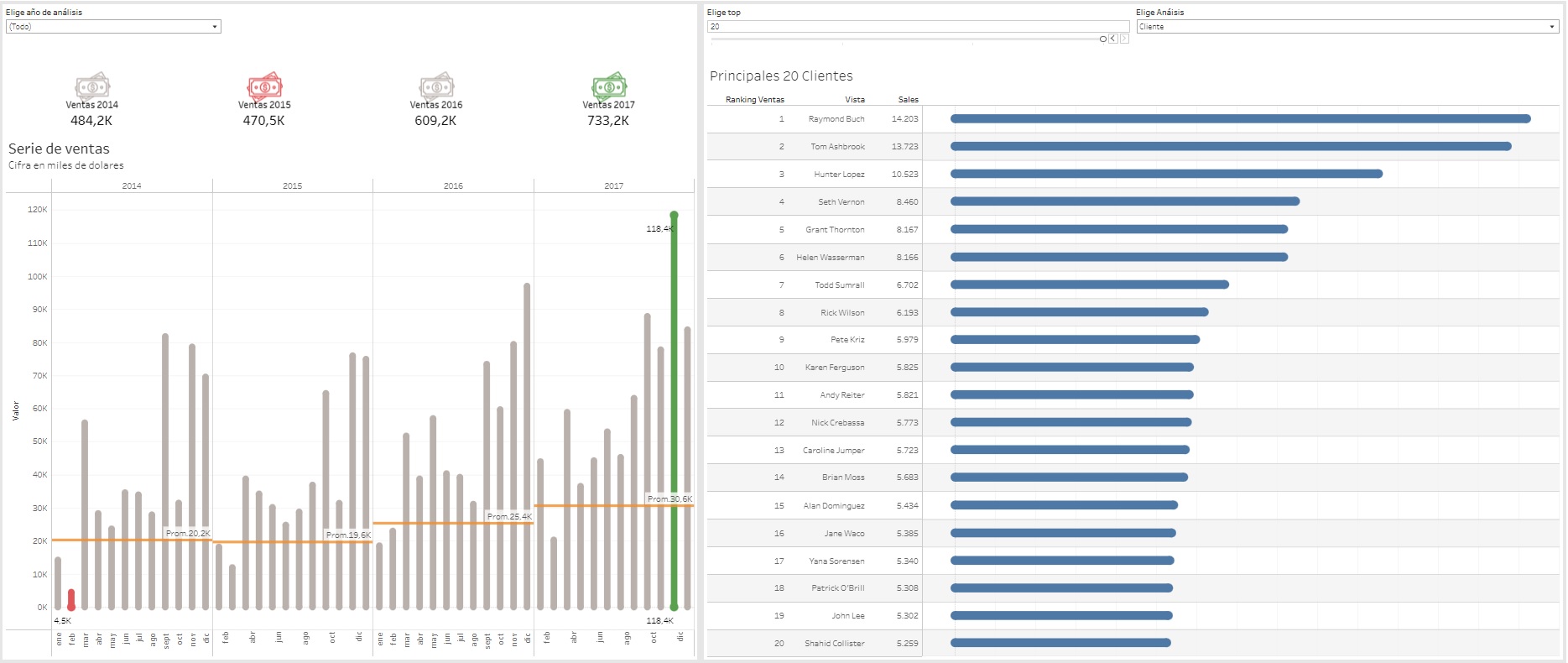Click the Hunter Lopez sales bar

pos(1166,175)
